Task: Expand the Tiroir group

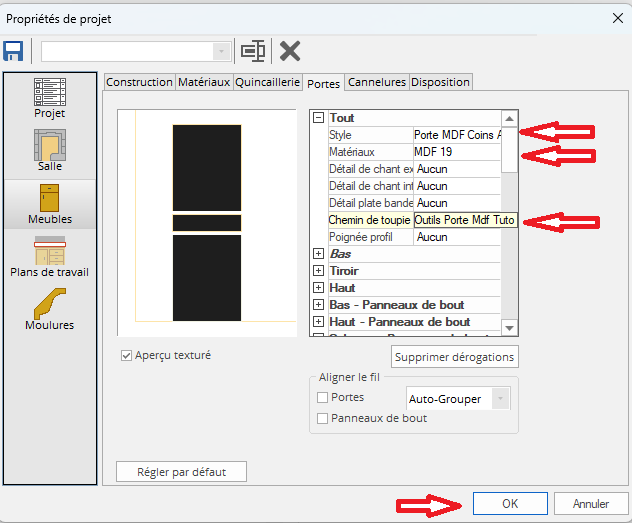Action: click(318, 270)
